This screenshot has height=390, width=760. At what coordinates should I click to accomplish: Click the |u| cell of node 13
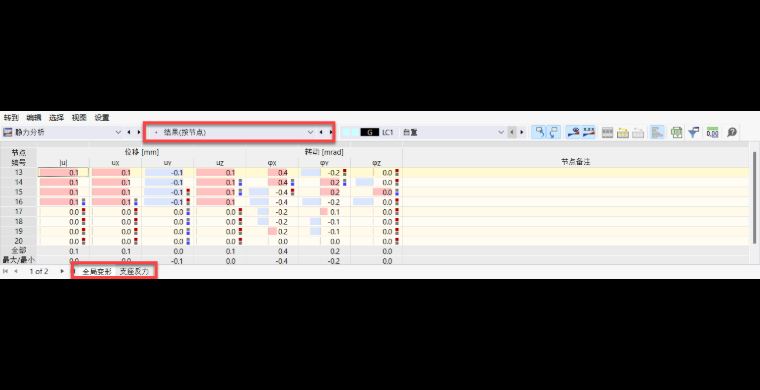[x=63, y=172]
